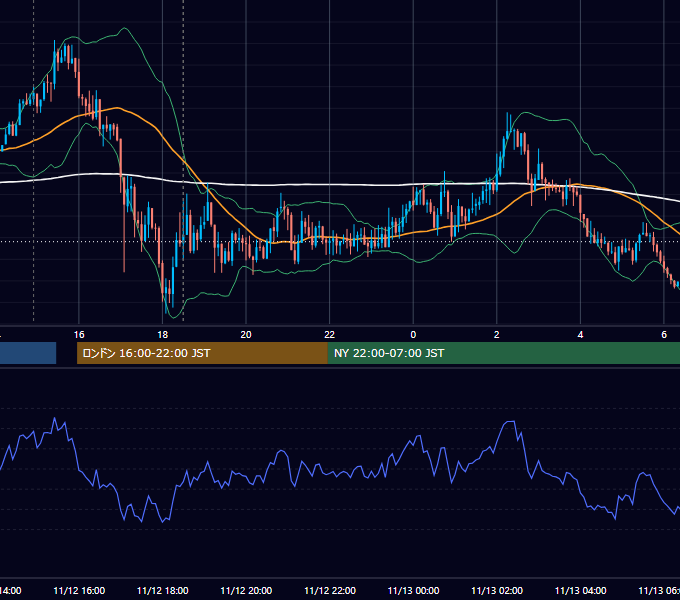Click hour label 6 on price chart axis

664,335
